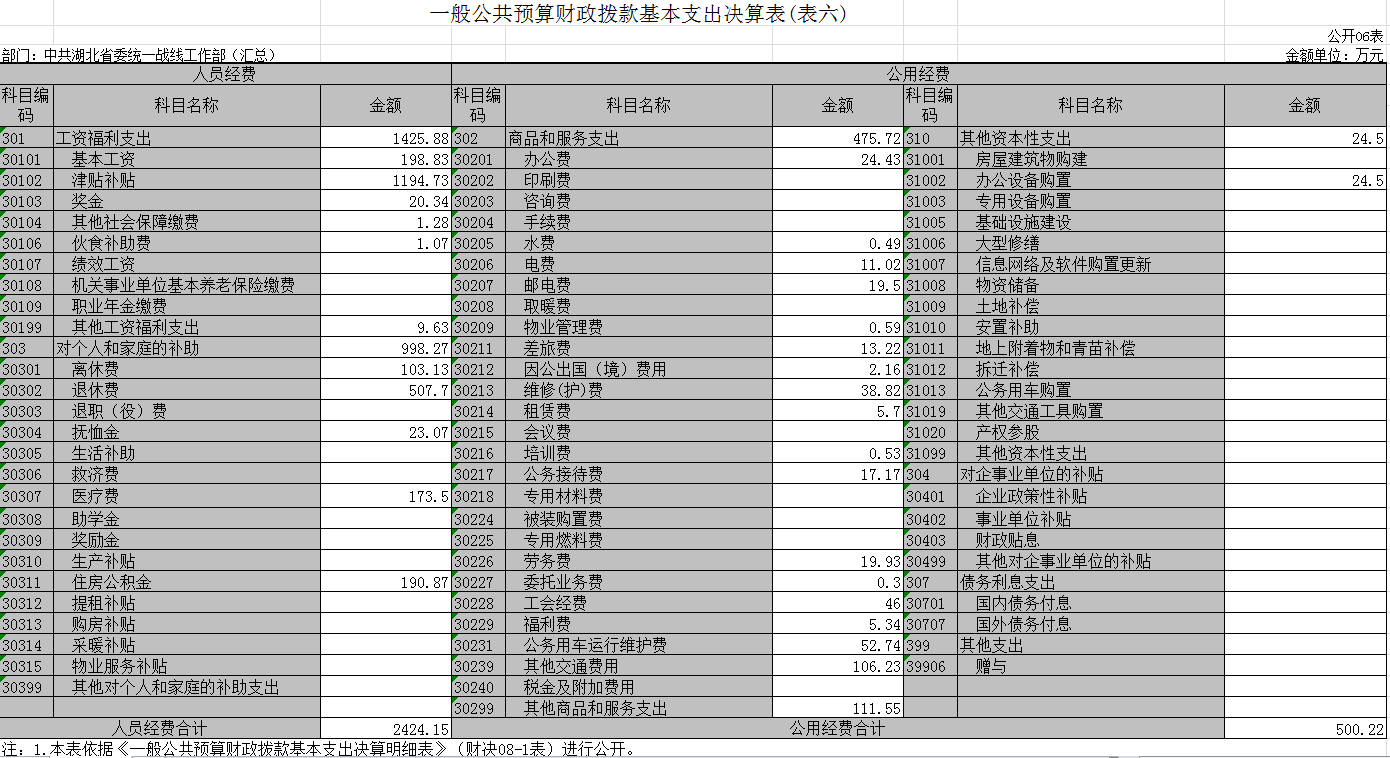Click amount 111.55
Screen dimensions: 1390x758
coord(838,708)
